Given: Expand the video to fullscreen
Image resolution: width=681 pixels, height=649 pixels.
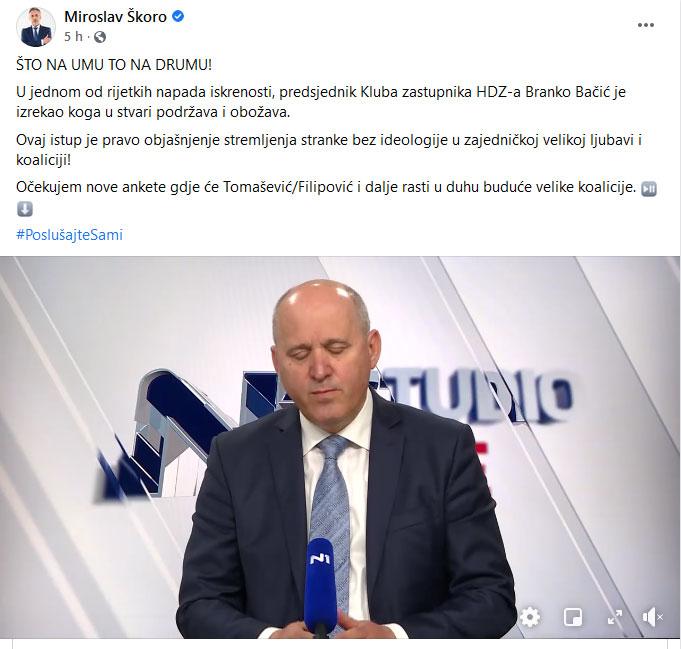Looking at the screenshot, I should pyautogui.click(x=615, y=617).
